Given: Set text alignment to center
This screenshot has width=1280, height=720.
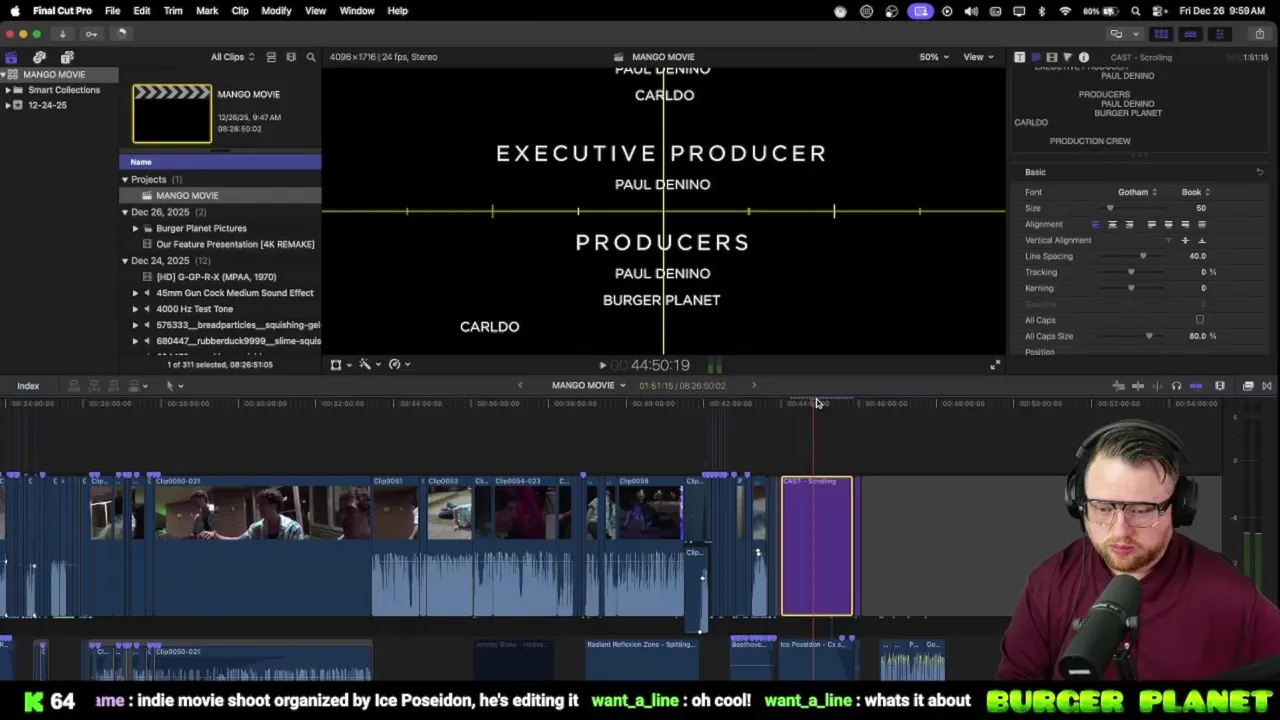Looking at the screenshot, I should (1112, 224).
